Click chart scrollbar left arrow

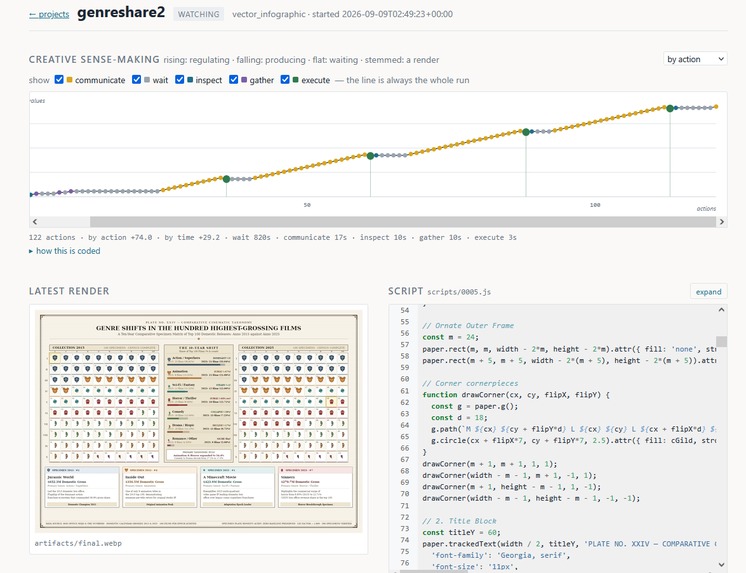point(35,222)
